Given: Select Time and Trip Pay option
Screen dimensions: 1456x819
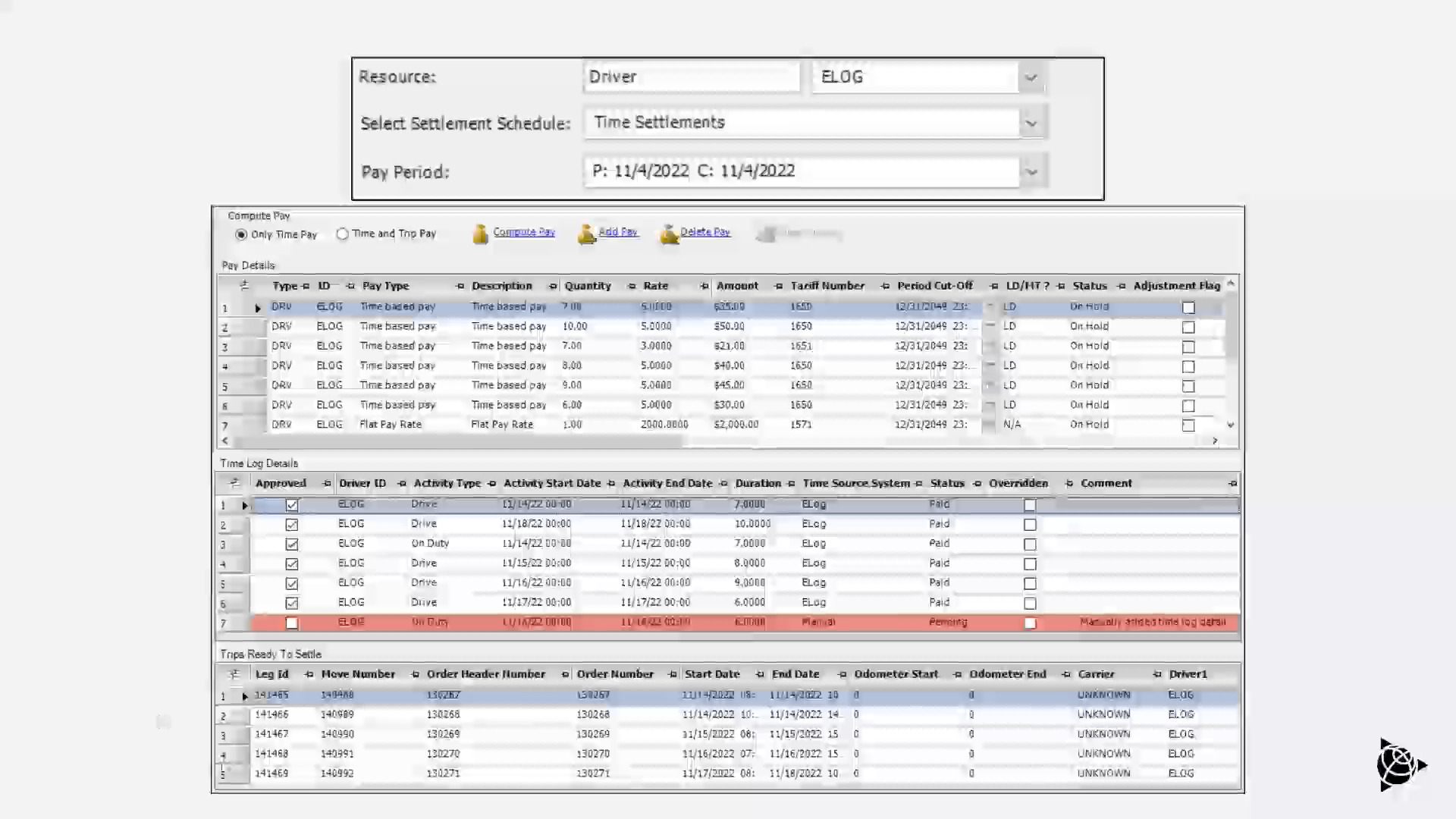Looking at the screenshot, I should click(x=343, y=234).
